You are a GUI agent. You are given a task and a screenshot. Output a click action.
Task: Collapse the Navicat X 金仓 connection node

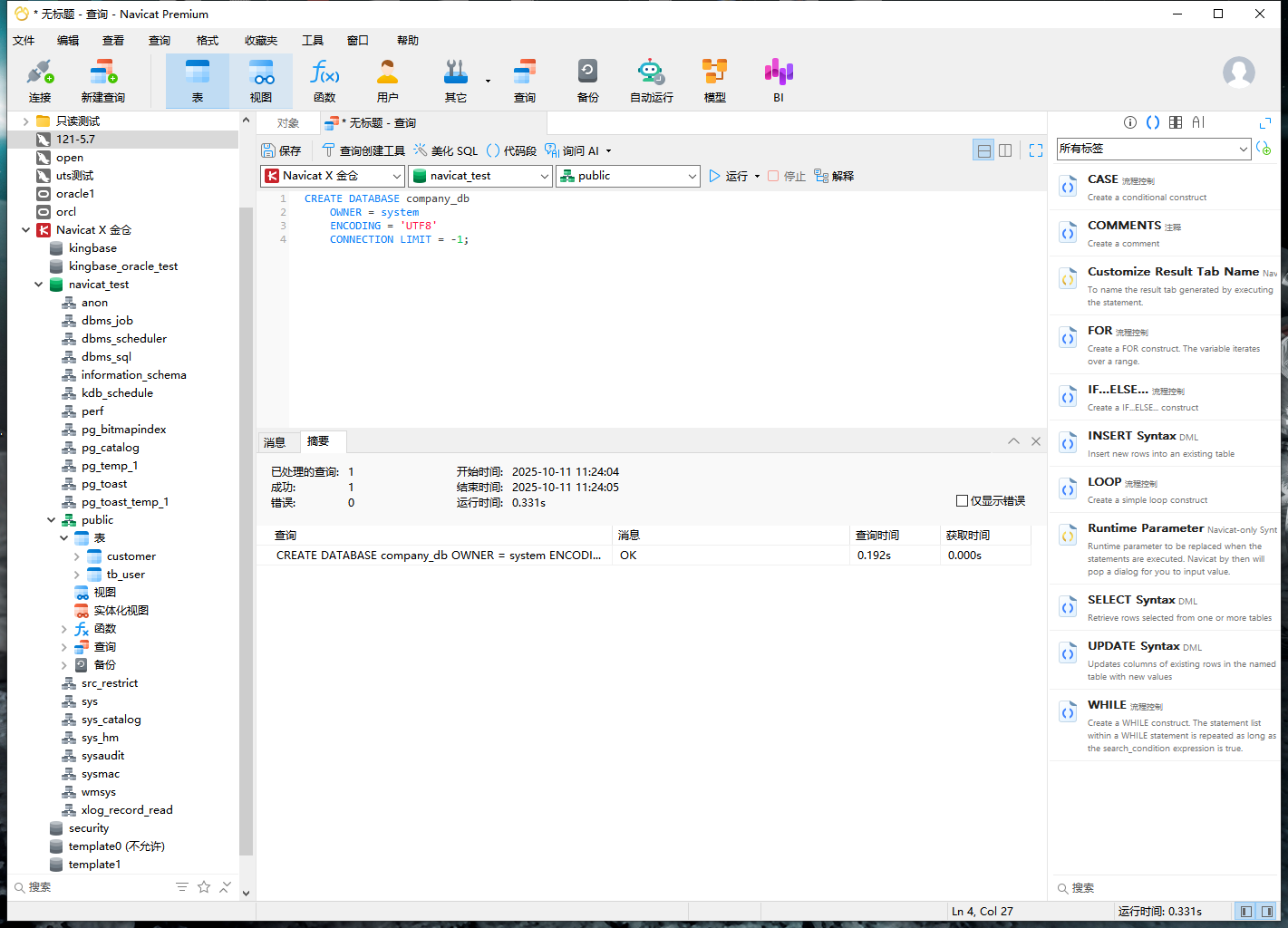[x=25, y=230]
